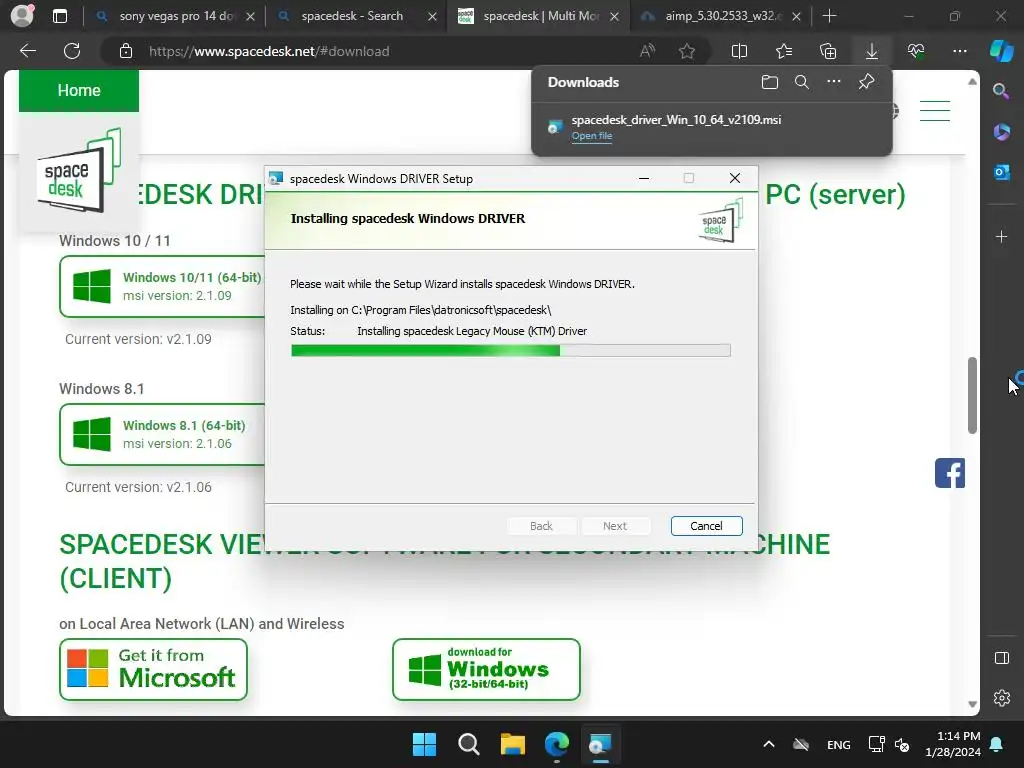The height and width of the screenshot is (768, 1024).
Task: Open sidebar settings gear
Action: pos(1001,698)
